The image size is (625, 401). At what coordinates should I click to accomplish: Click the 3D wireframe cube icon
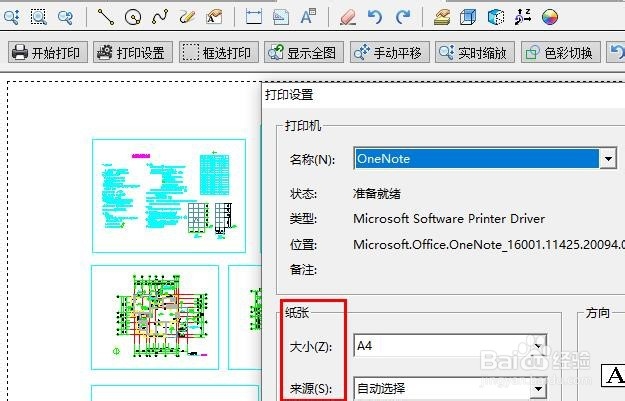click(x=468, y=17)
